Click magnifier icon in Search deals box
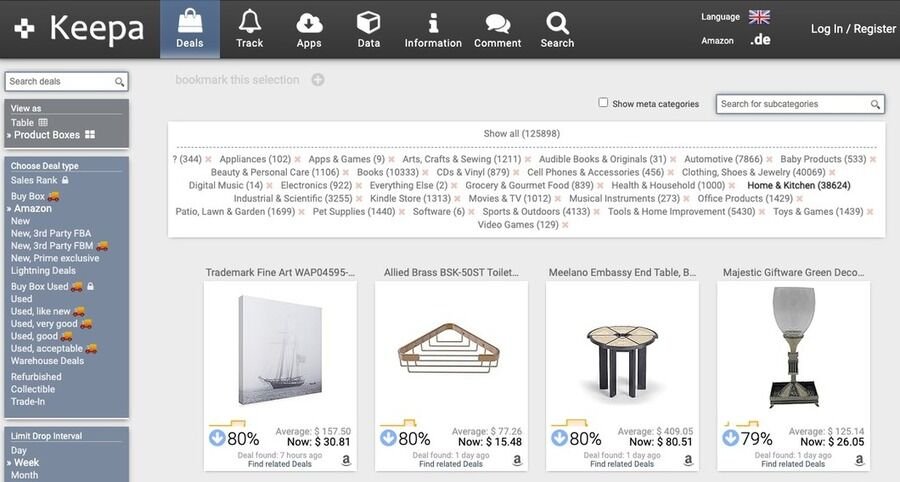Viewport: 900px width, 482px height. [119, 82]
